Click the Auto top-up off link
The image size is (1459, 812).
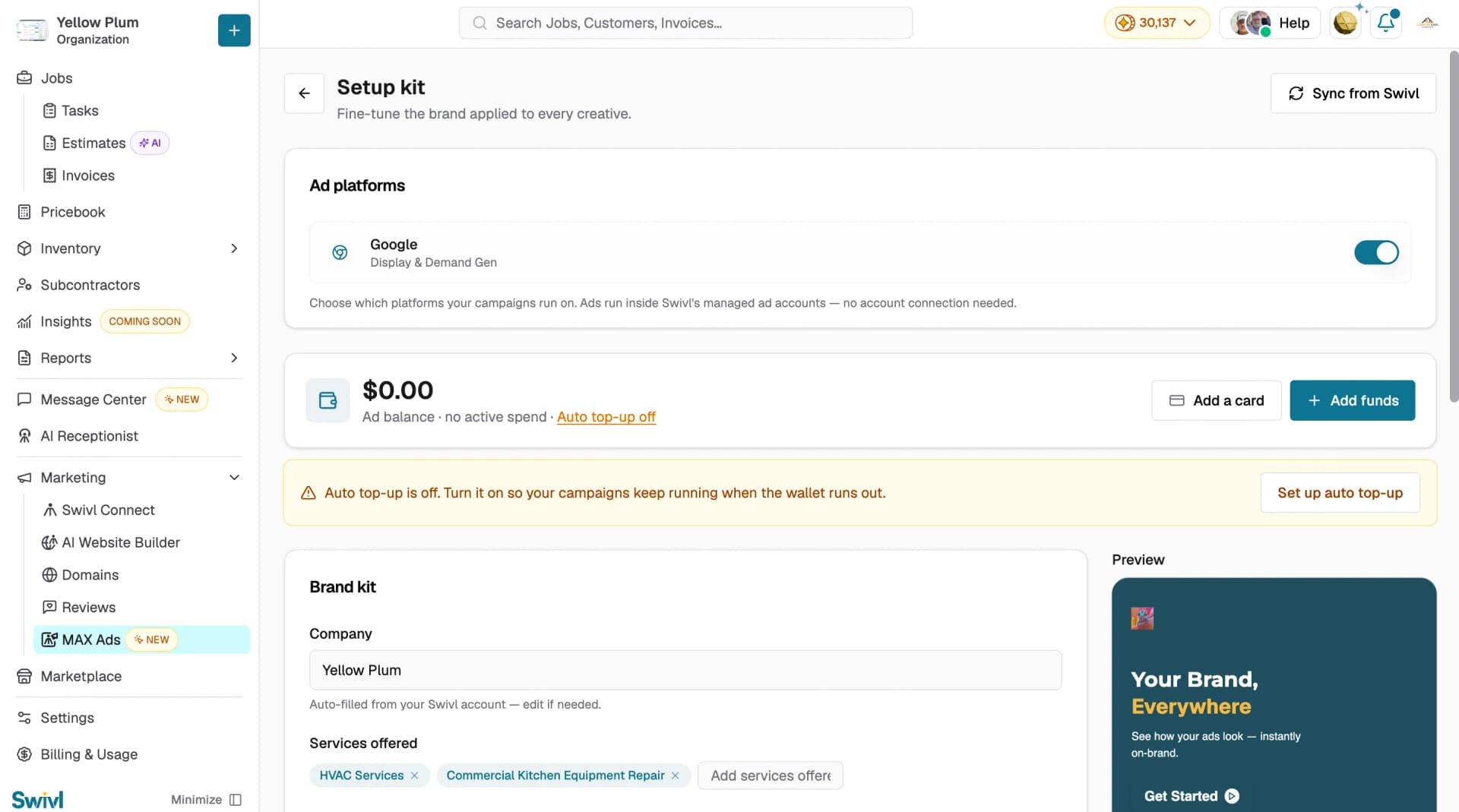(x=606, y=417)
